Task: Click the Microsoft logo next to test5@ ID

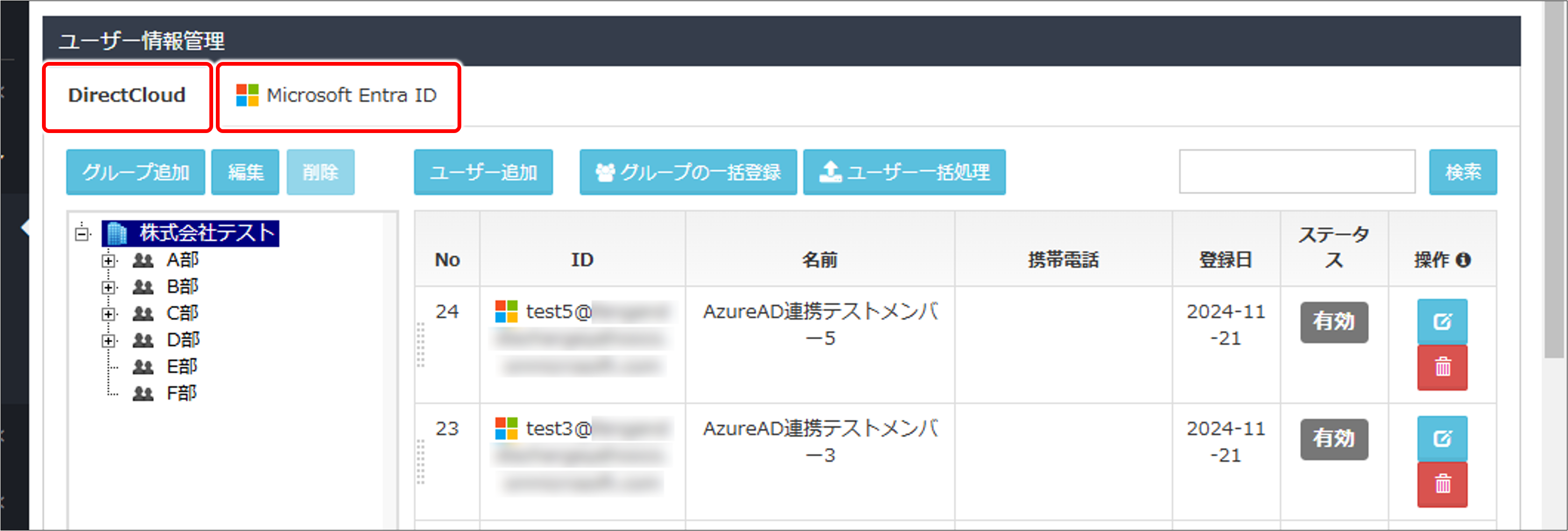Action: 506,312
